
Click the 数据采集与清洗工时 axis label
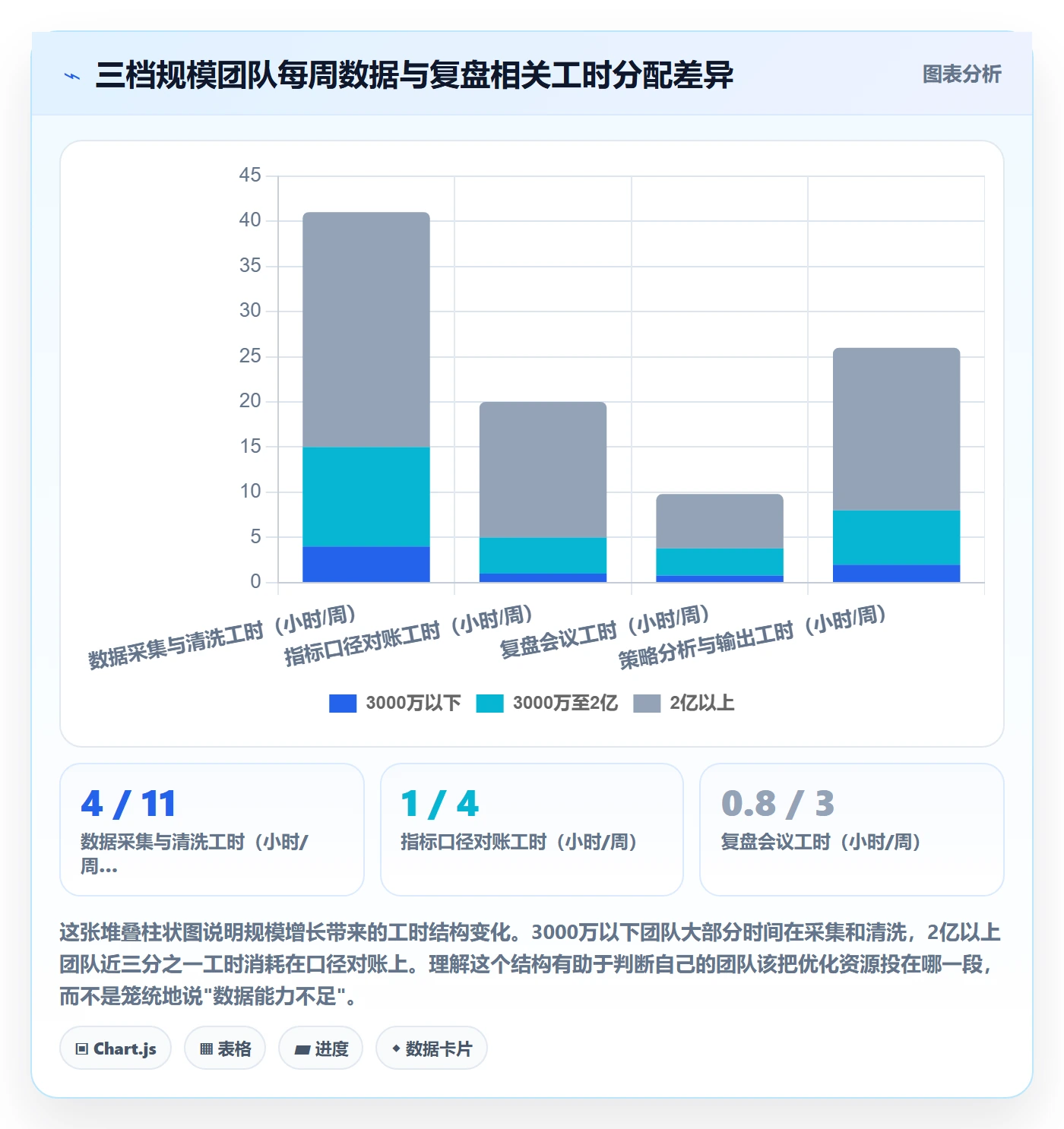click(x=222, y=637)
